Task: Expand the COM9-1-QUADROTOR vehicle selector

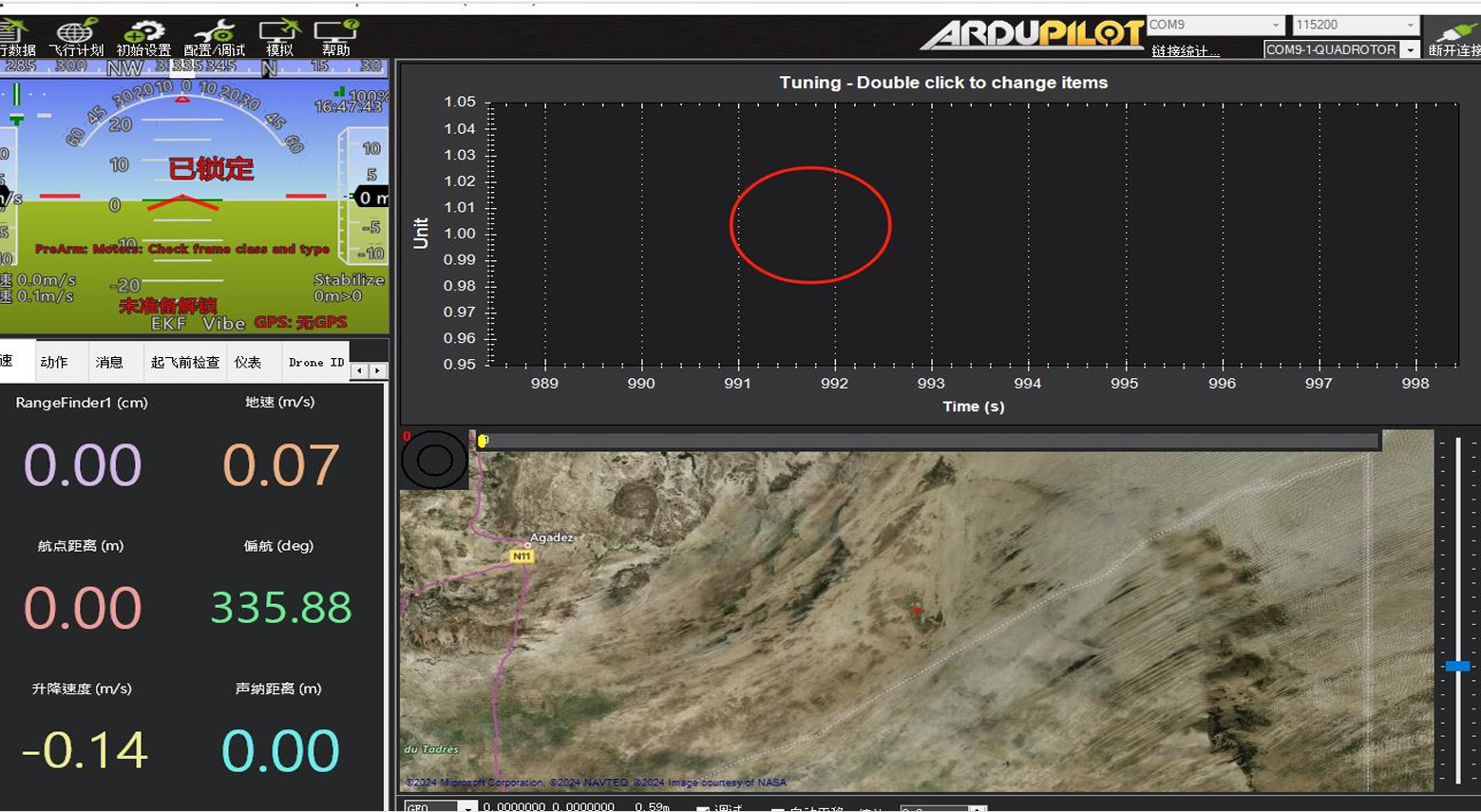Action: click(1410, 49)
